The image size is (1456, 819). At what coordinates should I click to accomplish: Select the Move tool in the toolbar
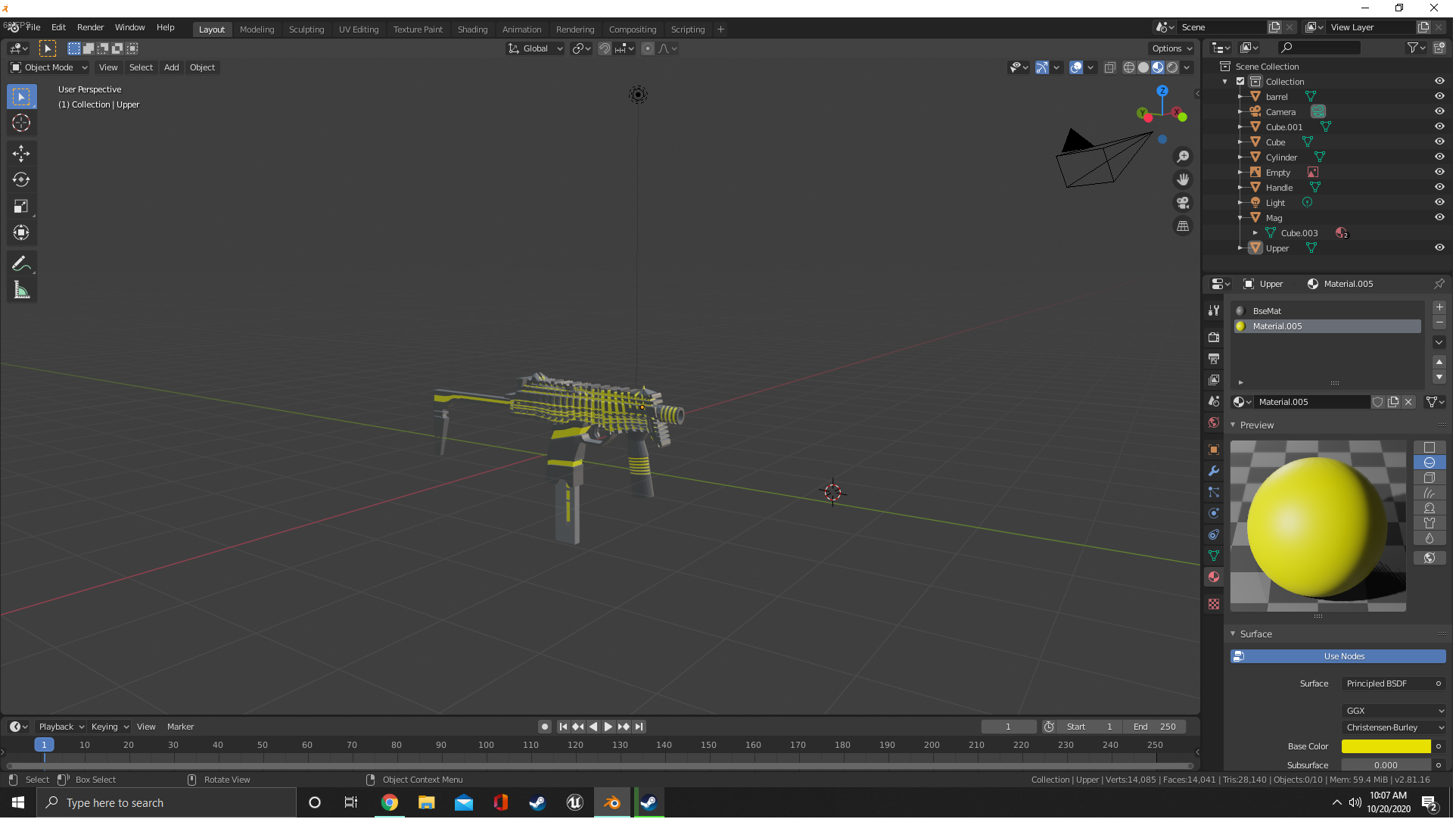point(21,153)
